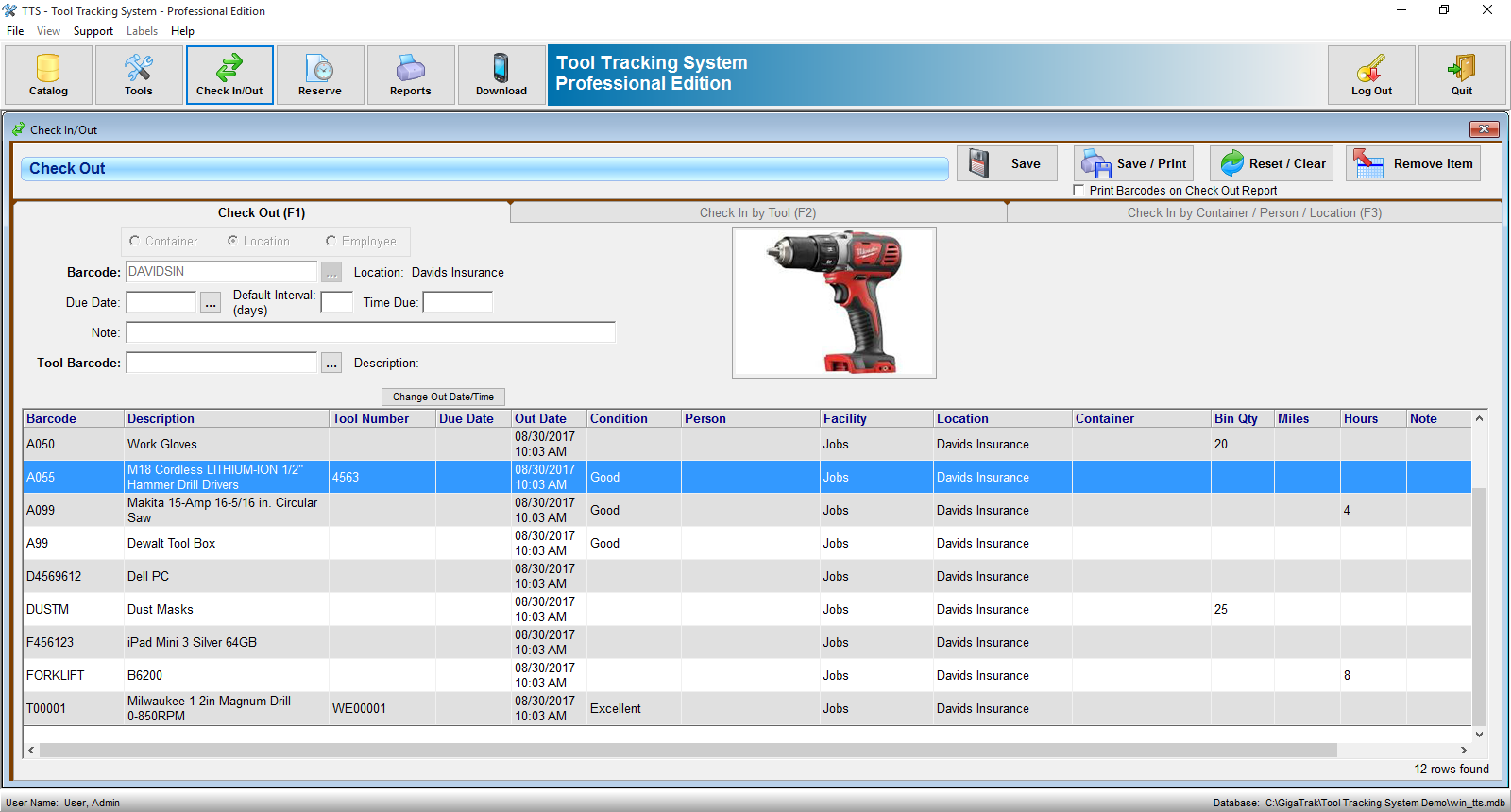Click the horizontal scrollbar right arrow
Viewport: 1511px width, 812px height.
1463,750
